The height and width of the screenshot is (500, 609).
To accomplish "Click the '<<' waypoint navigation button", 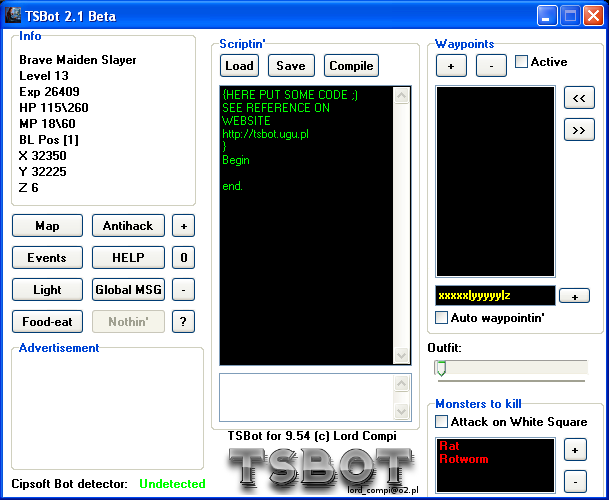I will tap(579, 98).
